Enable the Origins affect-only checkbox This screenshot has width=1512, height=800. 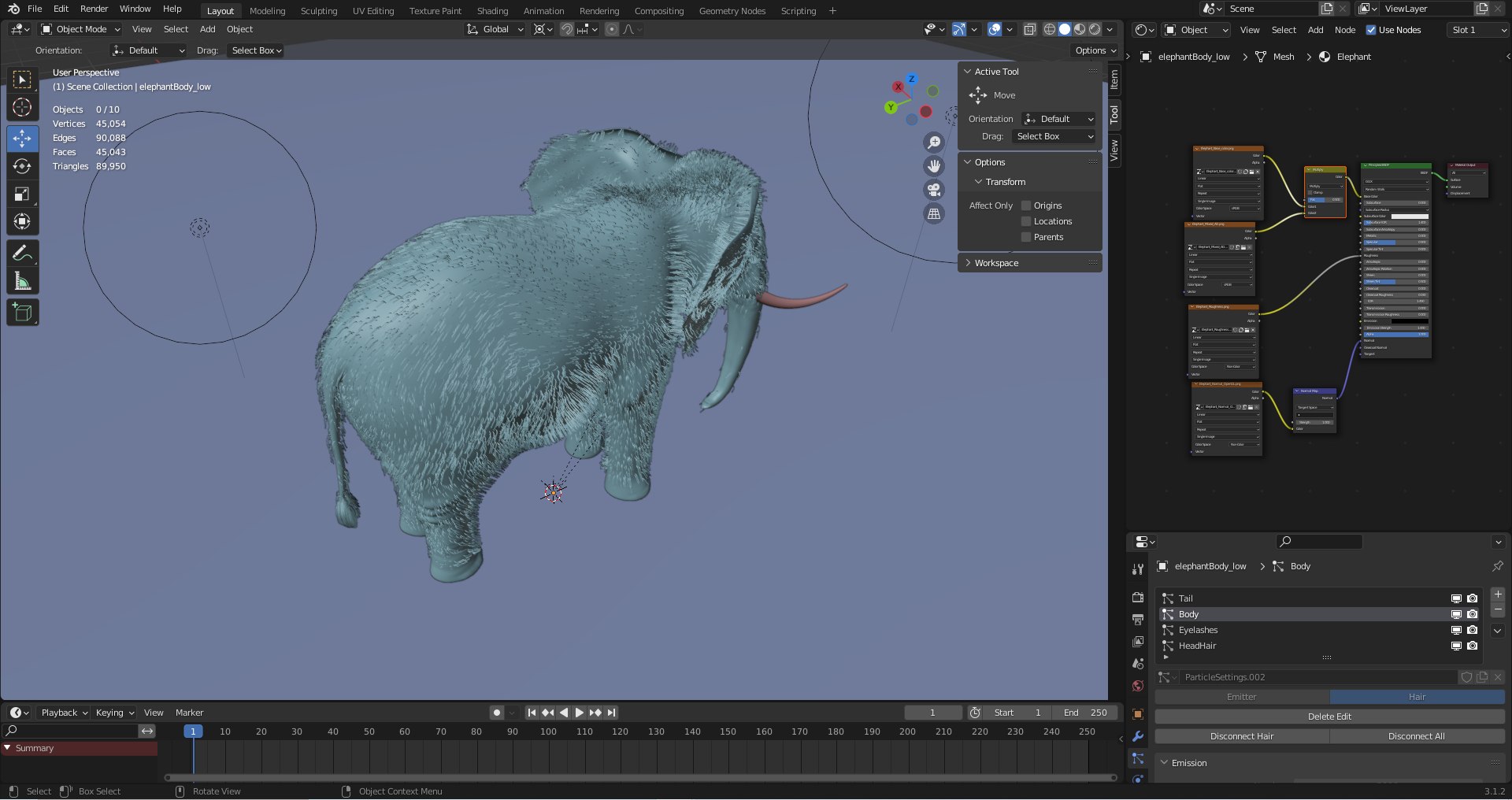[x=1026, y=206]
